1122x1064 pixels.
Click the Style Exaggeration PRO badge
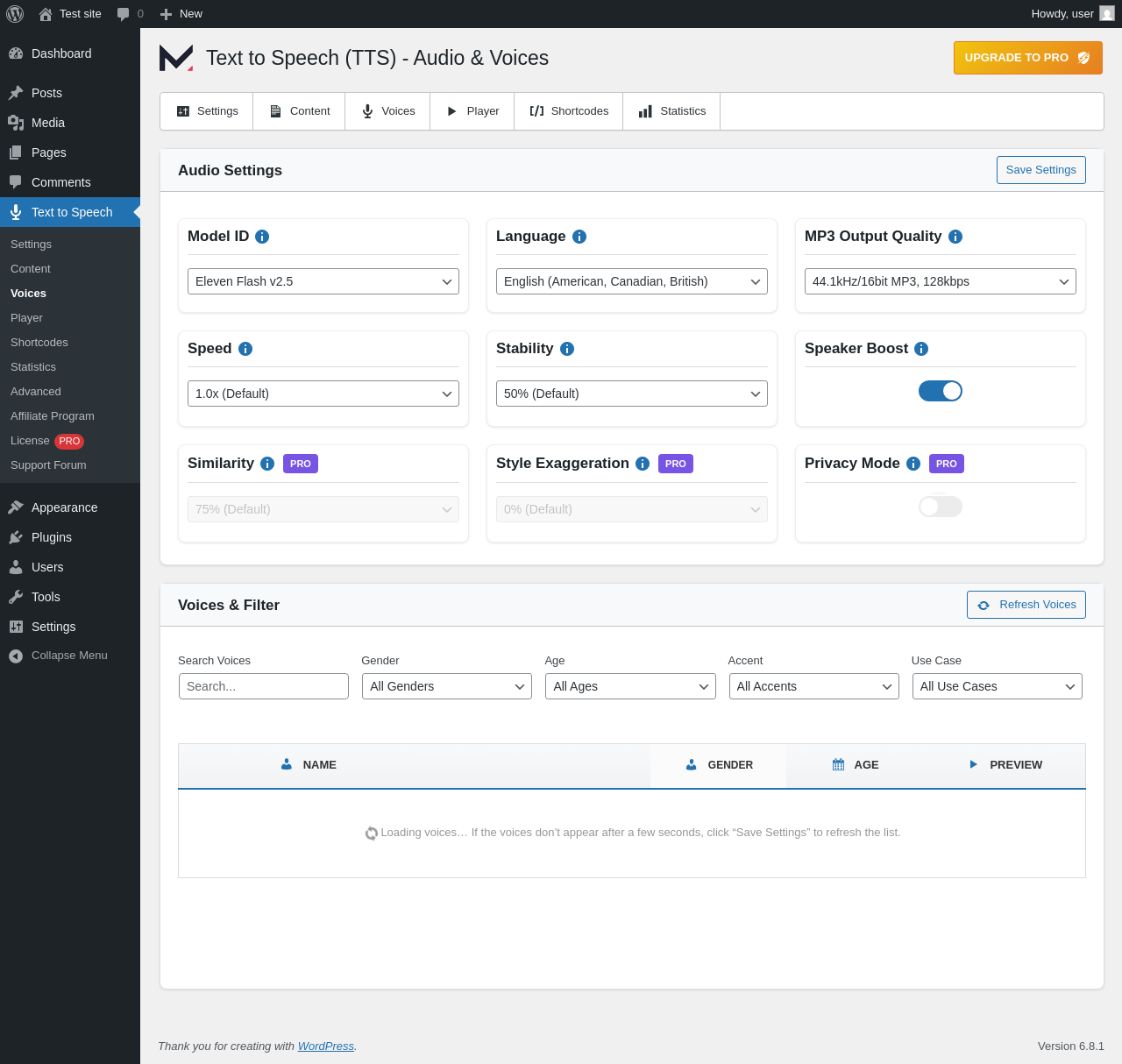click(676, 464)
